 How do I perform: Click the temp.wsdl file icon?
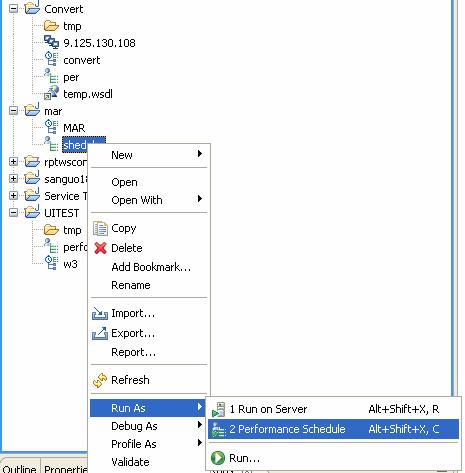[x=51, y=93]
